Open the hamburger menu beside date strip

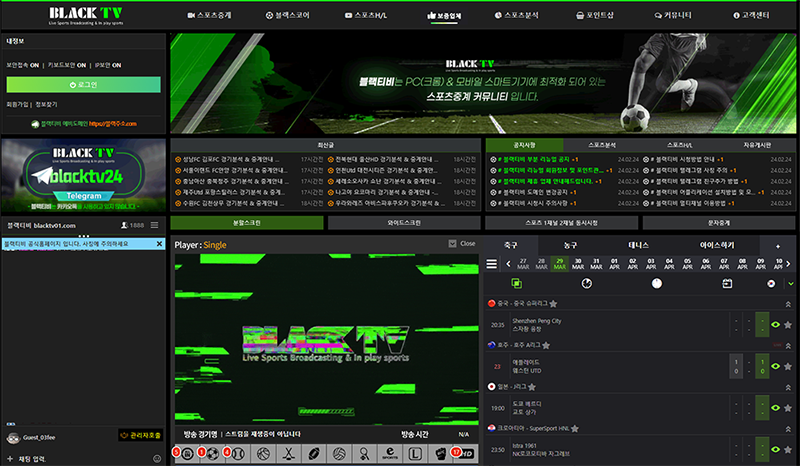click(x=491, y=264)
